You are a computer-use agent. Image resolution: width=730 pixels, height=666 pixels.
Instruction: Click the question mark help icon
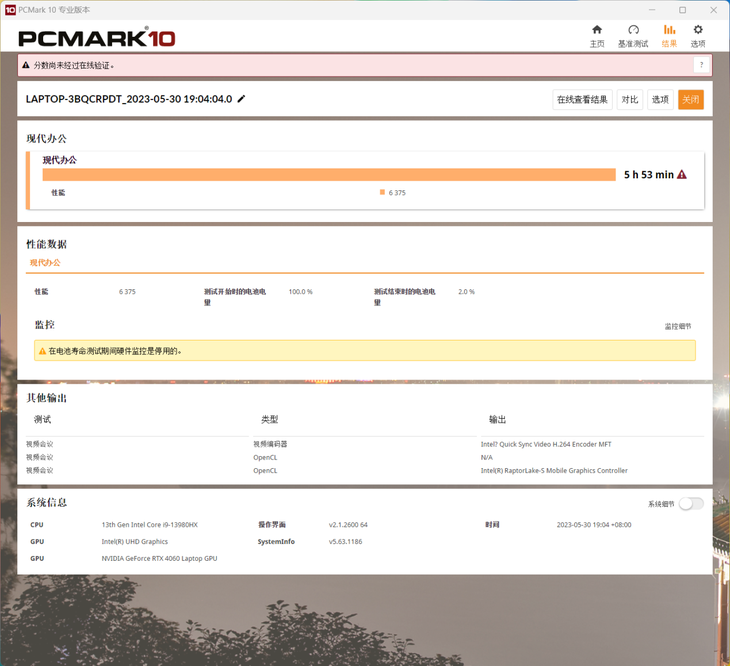click(x=701, y=65)
